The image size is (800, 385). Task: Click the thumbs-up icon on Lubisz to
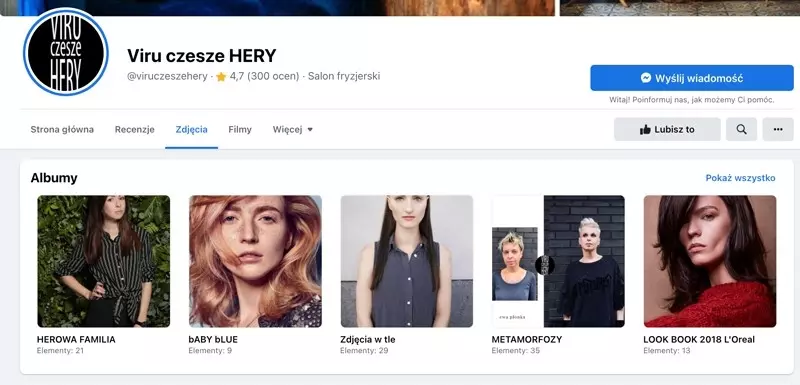[x=645, y=130]
